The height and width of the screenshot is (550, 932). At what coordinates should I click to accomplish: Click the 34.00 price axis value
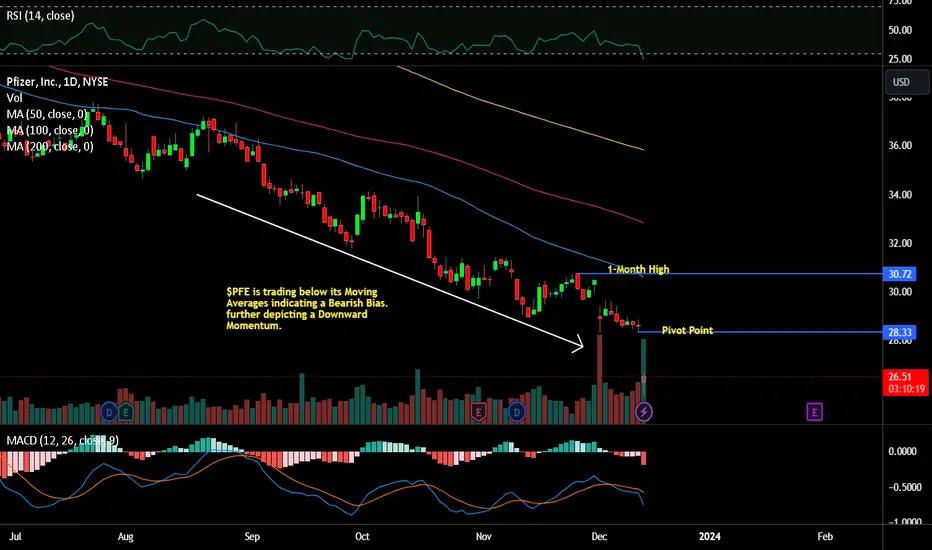point(900,194)
